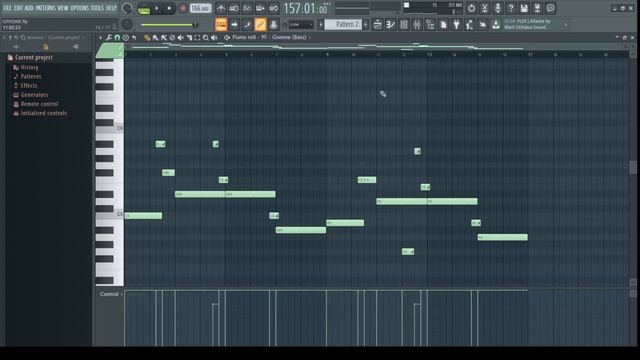
Task: Open the HELP menu
Action: [111, 8]
